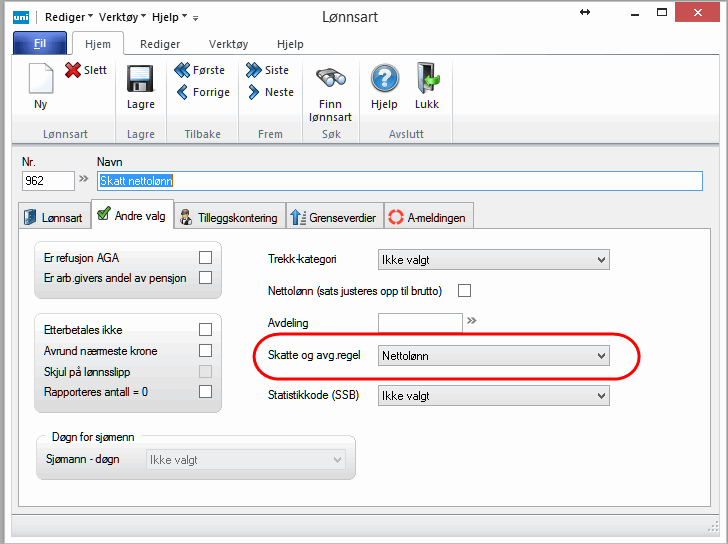Close the window with Lukk icon
The image size is (728, 544).
(x=427, y=79)
